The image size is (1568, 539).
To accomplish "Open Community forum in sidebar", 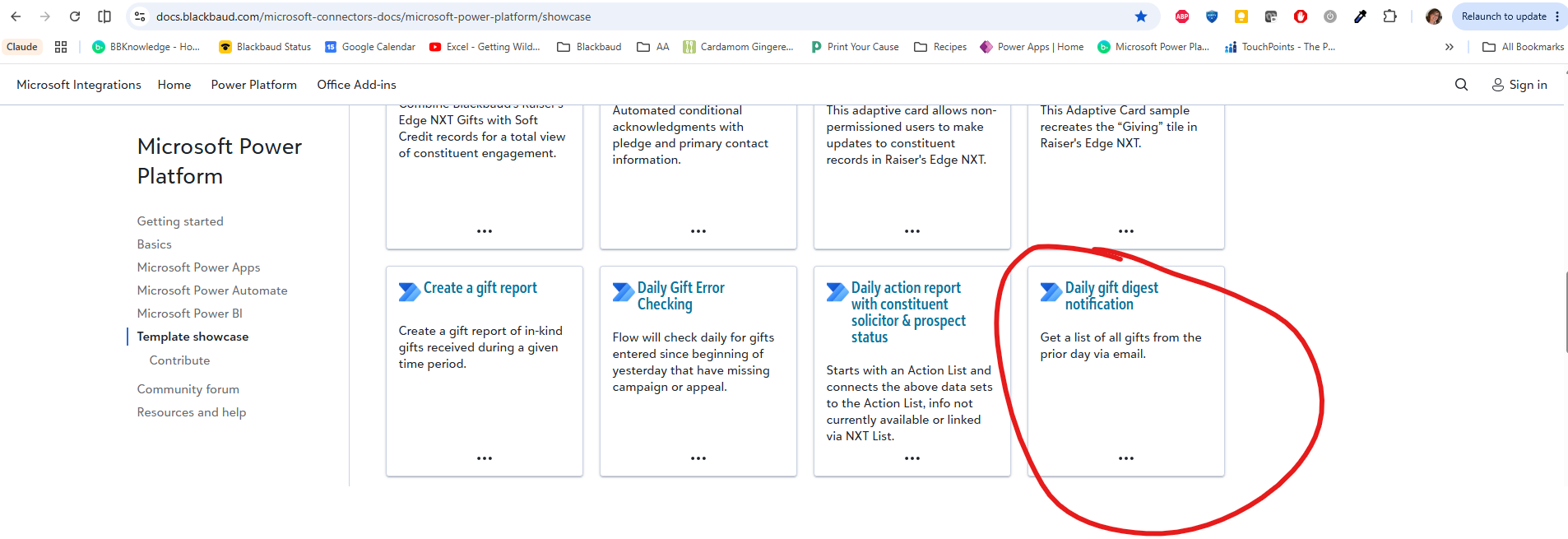I will click(x=188, y=389).
